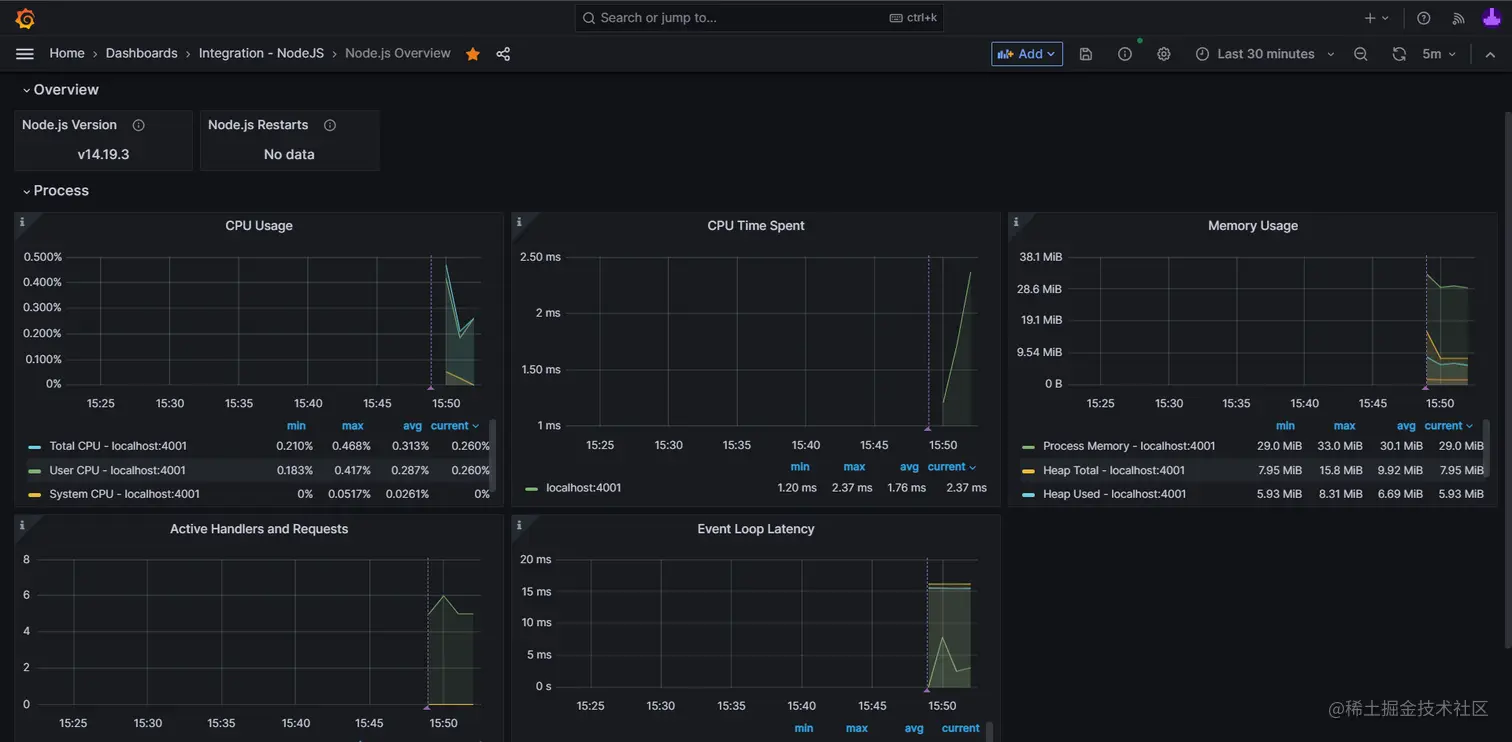The height and width of the screenshot is (742, 1512).
Task: Open the 5m refresh interval dropdown
Action: pyautogui.click(x=1439, y=54)
